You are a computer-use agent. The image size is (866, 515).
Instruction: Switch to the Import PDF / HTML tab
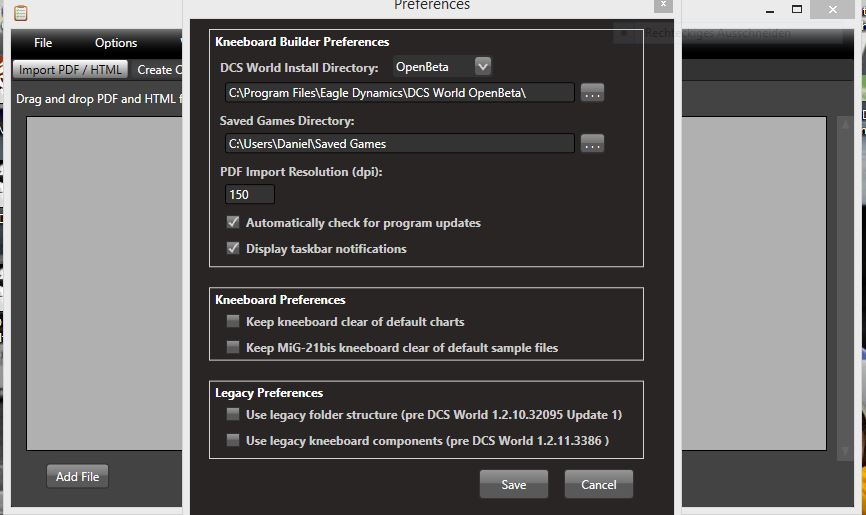[x=70, y=70]
